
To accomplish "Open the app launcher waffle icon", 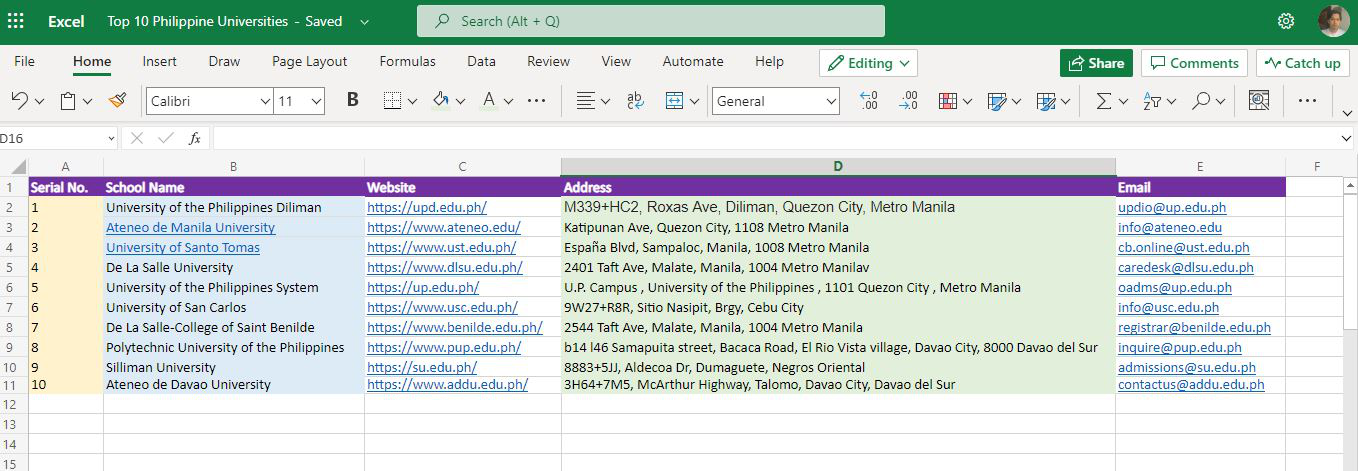I will point(16,21).
